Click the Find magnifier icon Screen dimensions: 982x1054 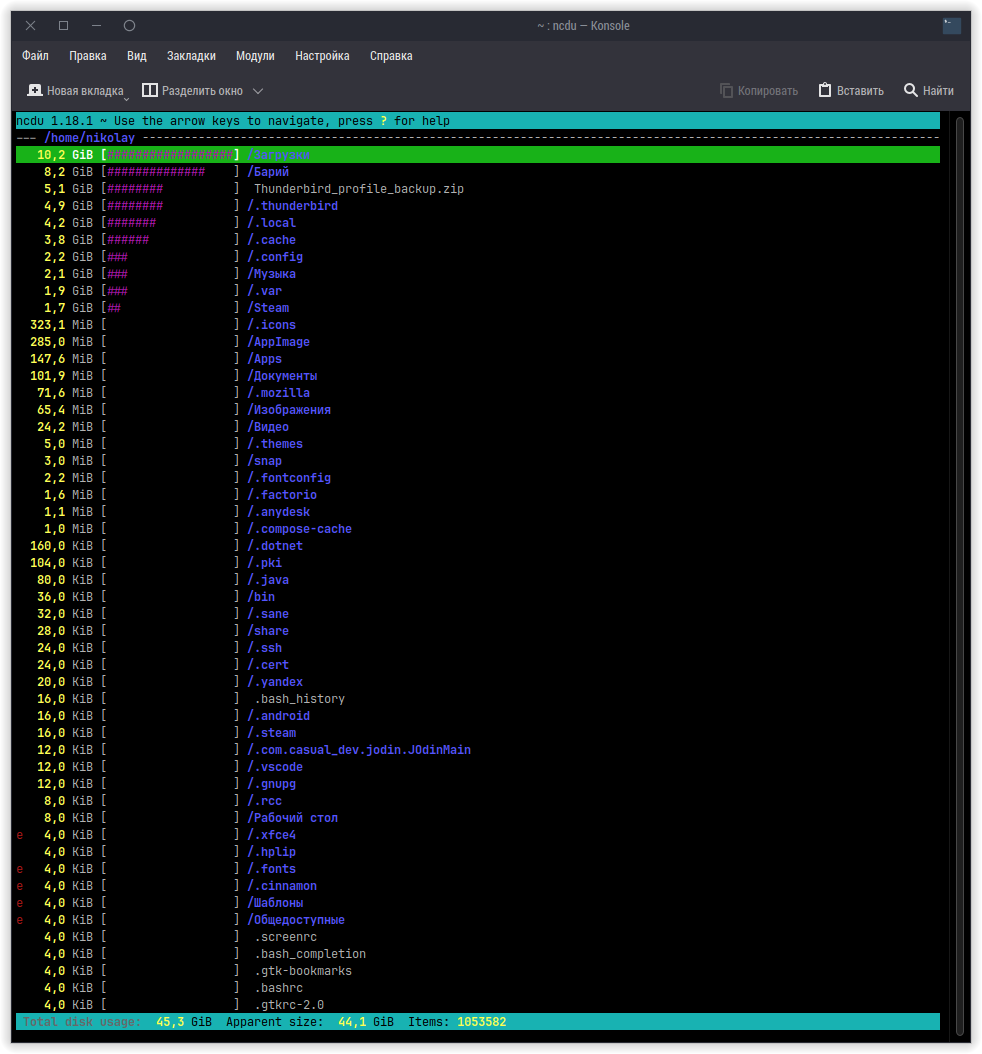(x=911, y=90)
